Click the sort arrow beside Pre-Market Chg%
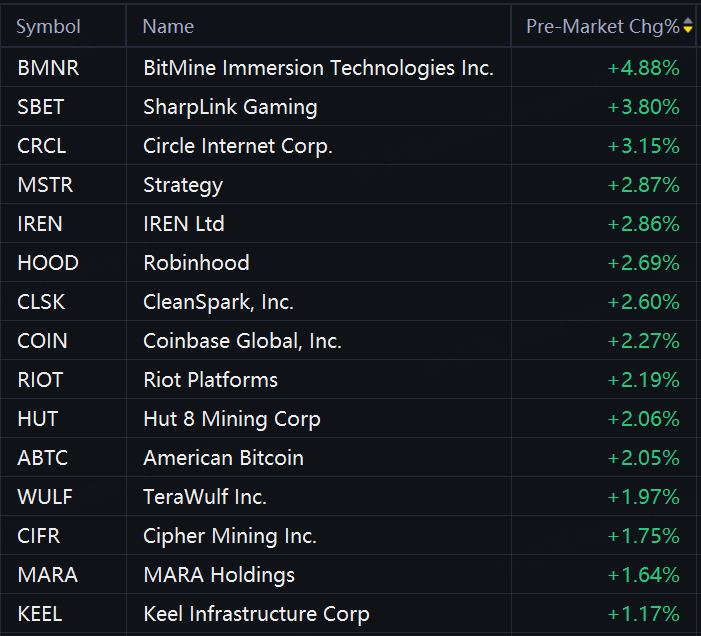 688,27
